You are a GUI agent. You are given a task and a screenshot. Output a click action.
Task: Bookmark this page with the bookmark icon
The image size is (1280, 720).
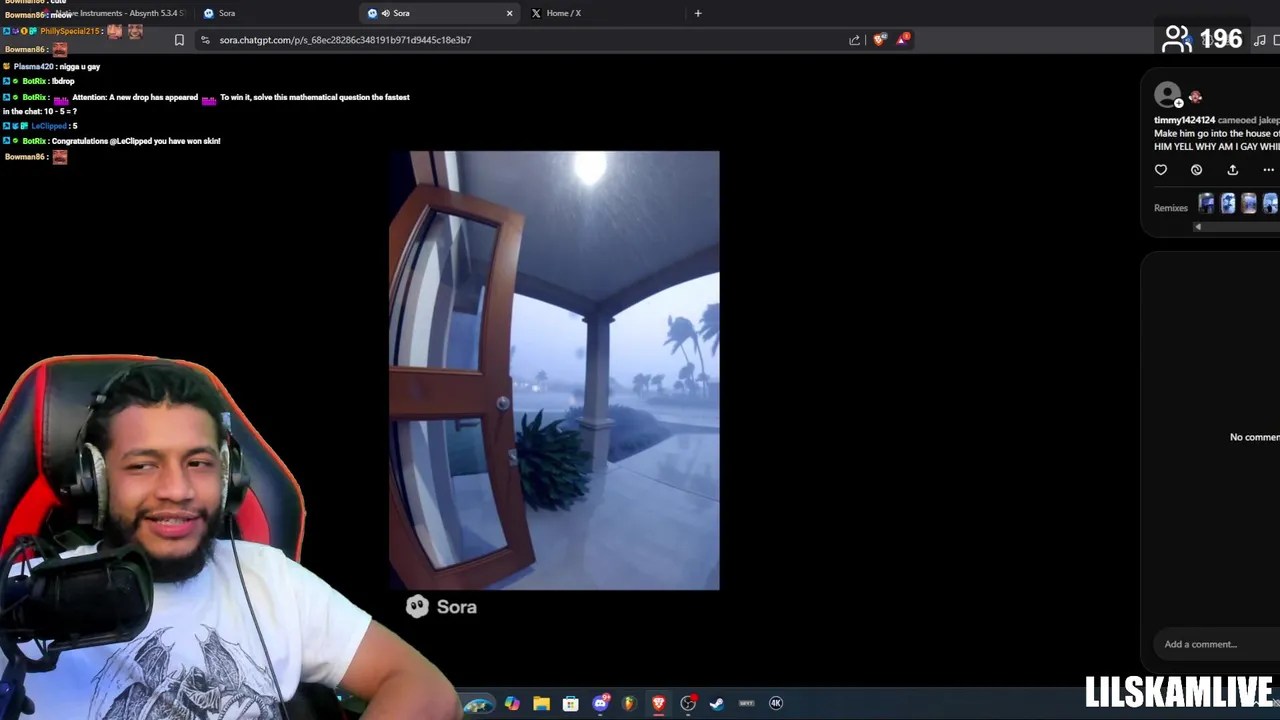(x=179, y=40)
